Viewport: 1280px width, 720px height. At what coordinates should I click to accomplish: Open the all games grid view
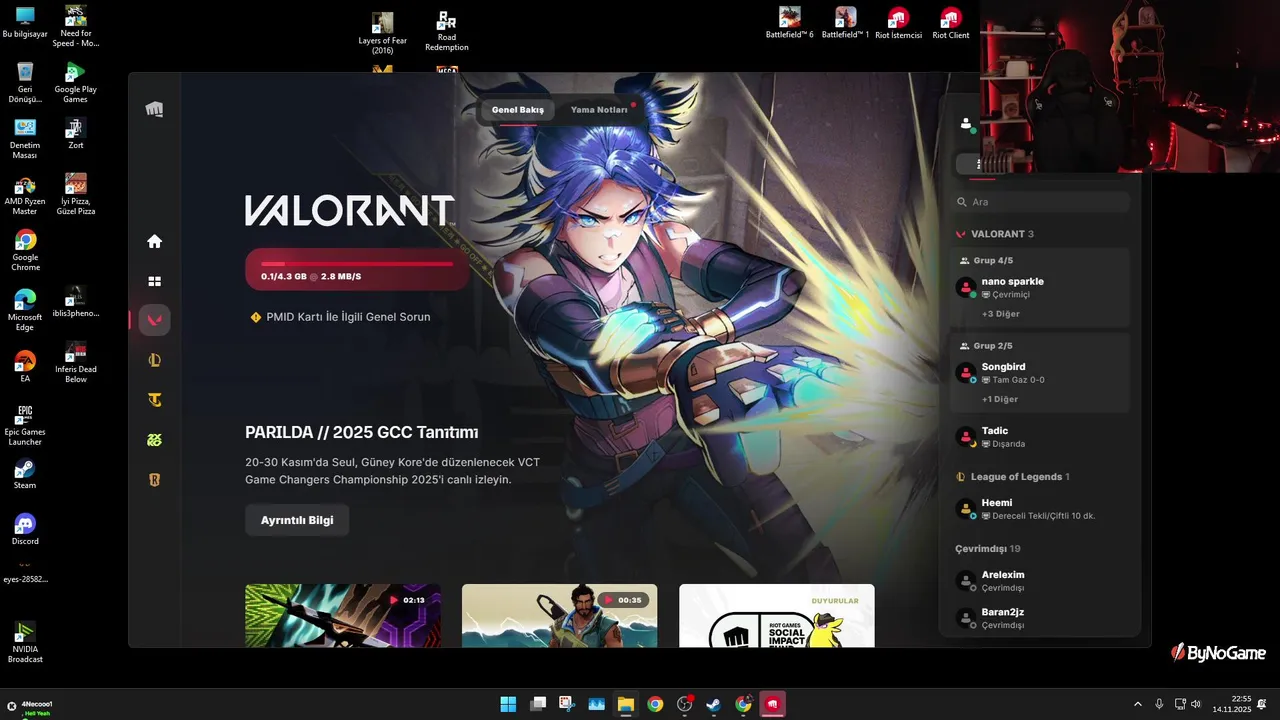tap(154, 281)
